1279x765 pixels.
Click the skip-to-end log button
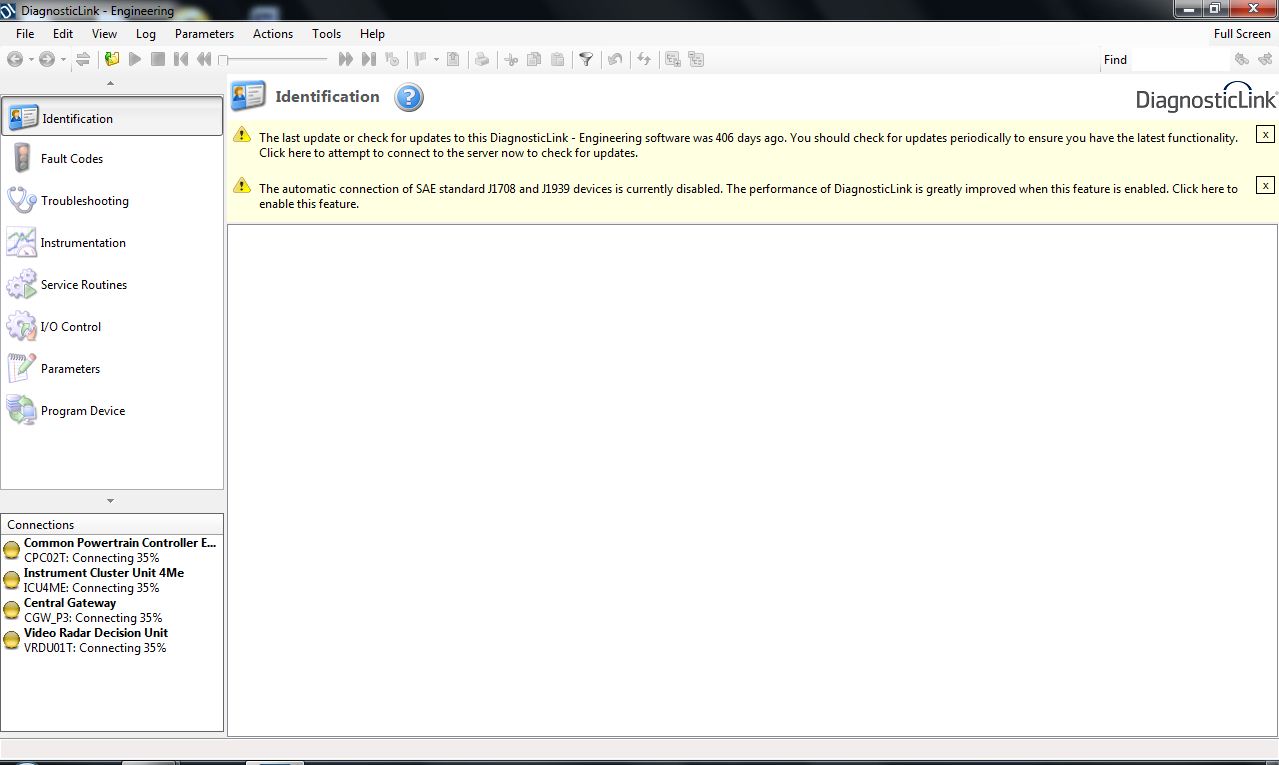pos(369,59)
